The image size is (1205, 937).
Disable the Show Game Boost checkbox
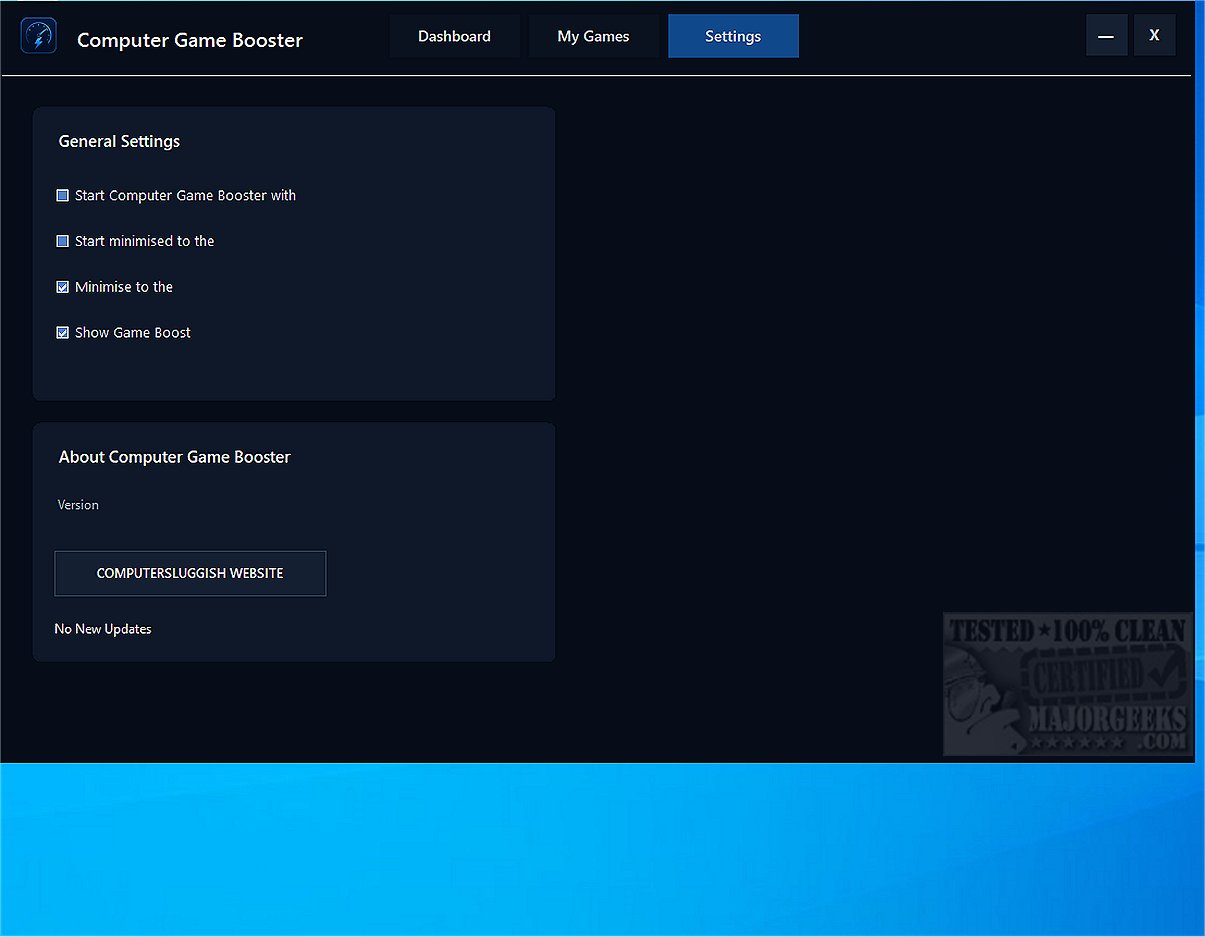click(63, 333)
